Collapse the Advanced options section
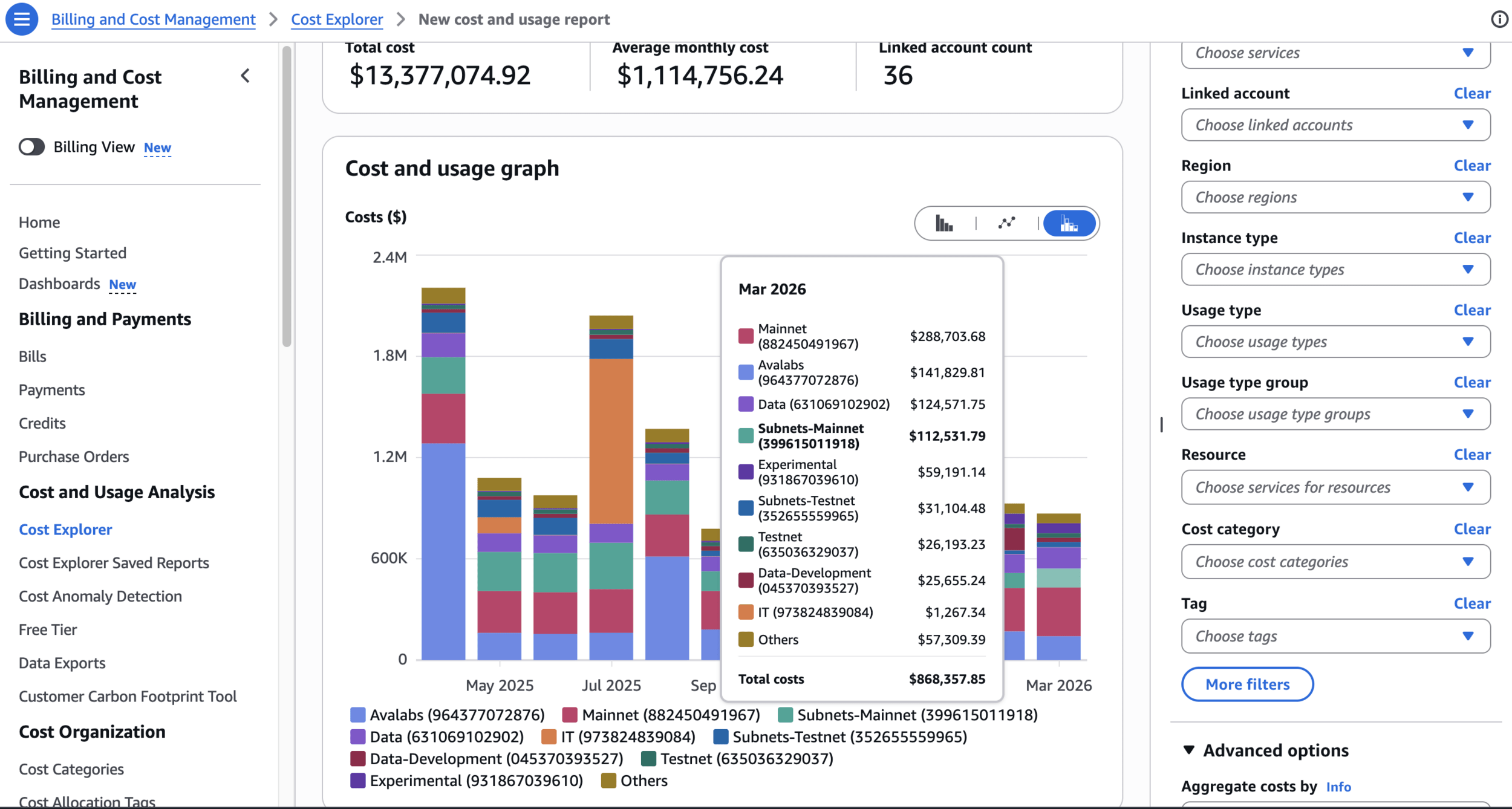1512x809 pixels. tap(1189, 750)
